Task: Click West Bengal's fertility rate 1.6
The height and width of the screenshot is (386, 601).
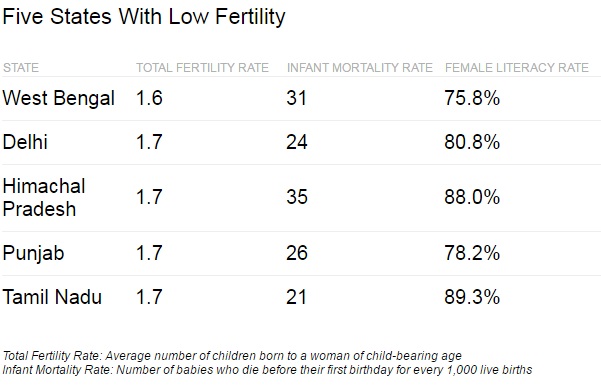Action: click(149, 98)
